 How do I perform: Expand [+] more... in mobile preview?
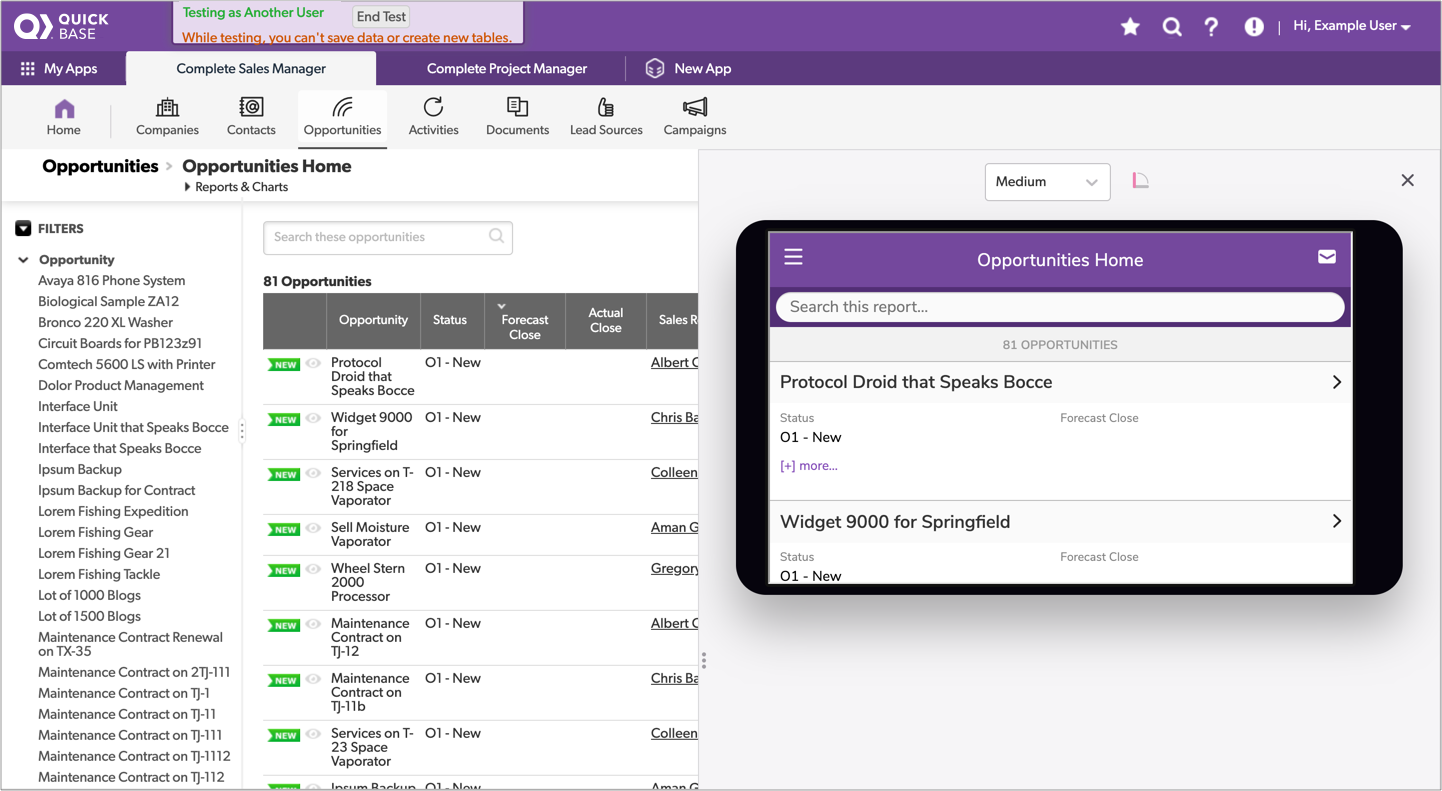809,466
